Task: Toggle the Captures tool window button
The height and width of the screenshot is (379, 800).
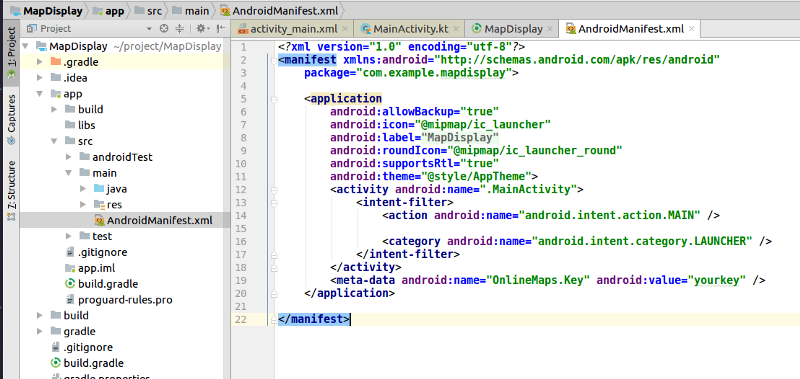Action: tap(11, 119)
